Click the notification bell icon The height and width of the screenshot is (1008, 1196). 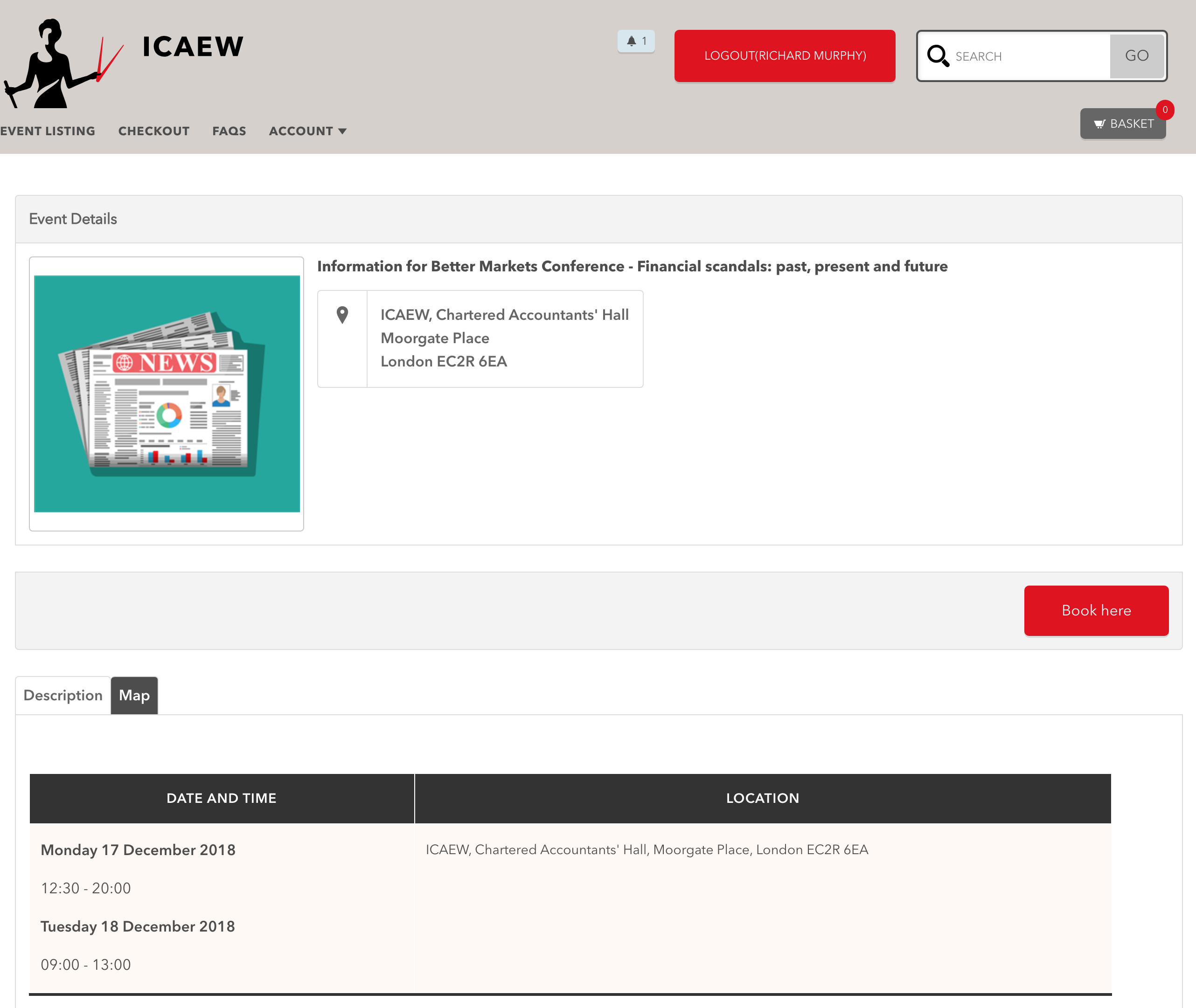coord(631,41)
